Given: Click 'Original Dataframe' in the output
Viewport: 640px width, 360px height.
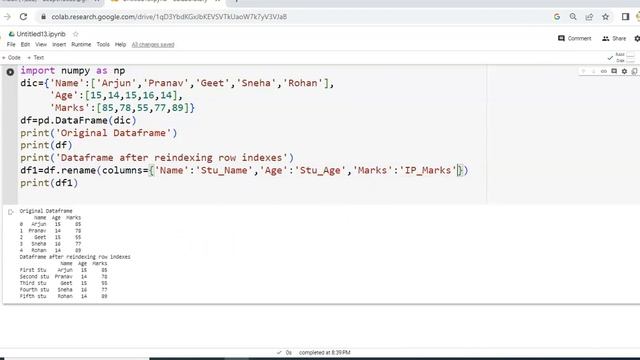Looking at the screenshot, I should [x=46, y=211].
